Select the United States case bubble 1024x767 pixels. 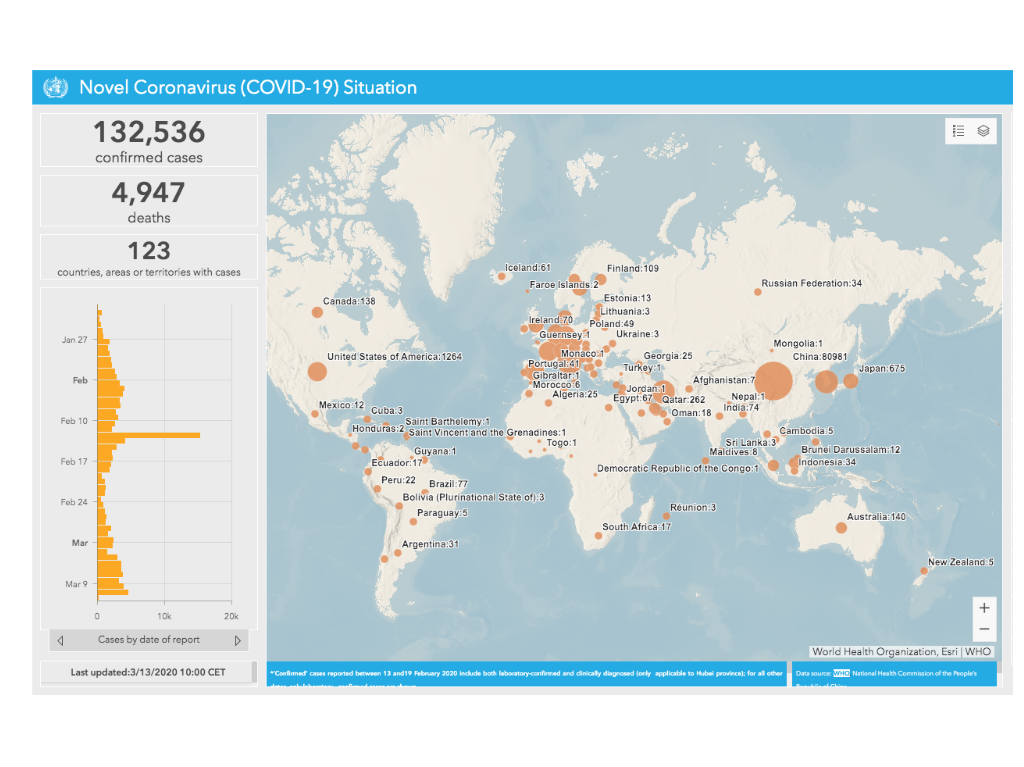317,372
